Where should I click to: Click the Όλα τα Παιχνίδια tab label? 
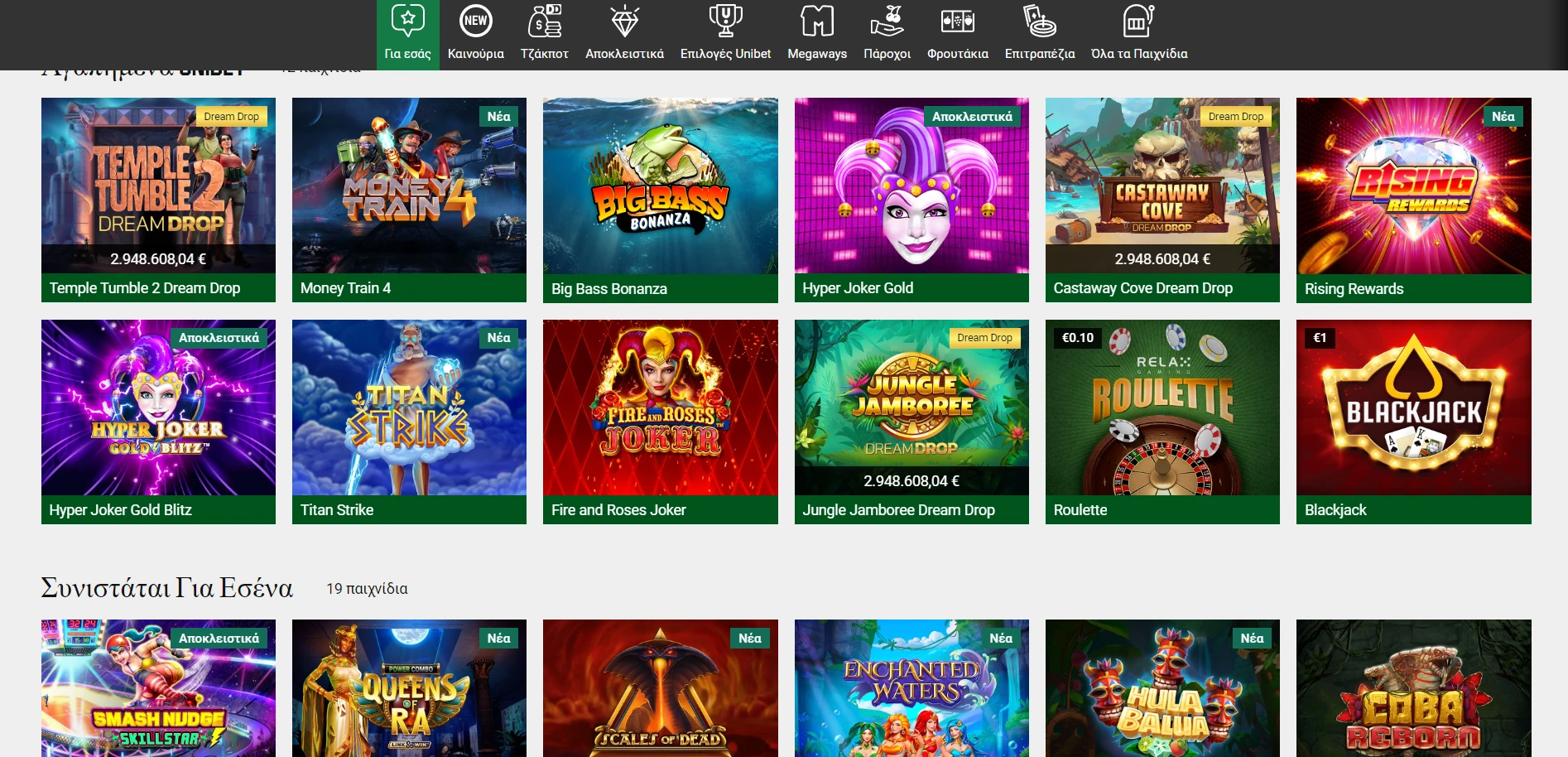pos(1139,54)
